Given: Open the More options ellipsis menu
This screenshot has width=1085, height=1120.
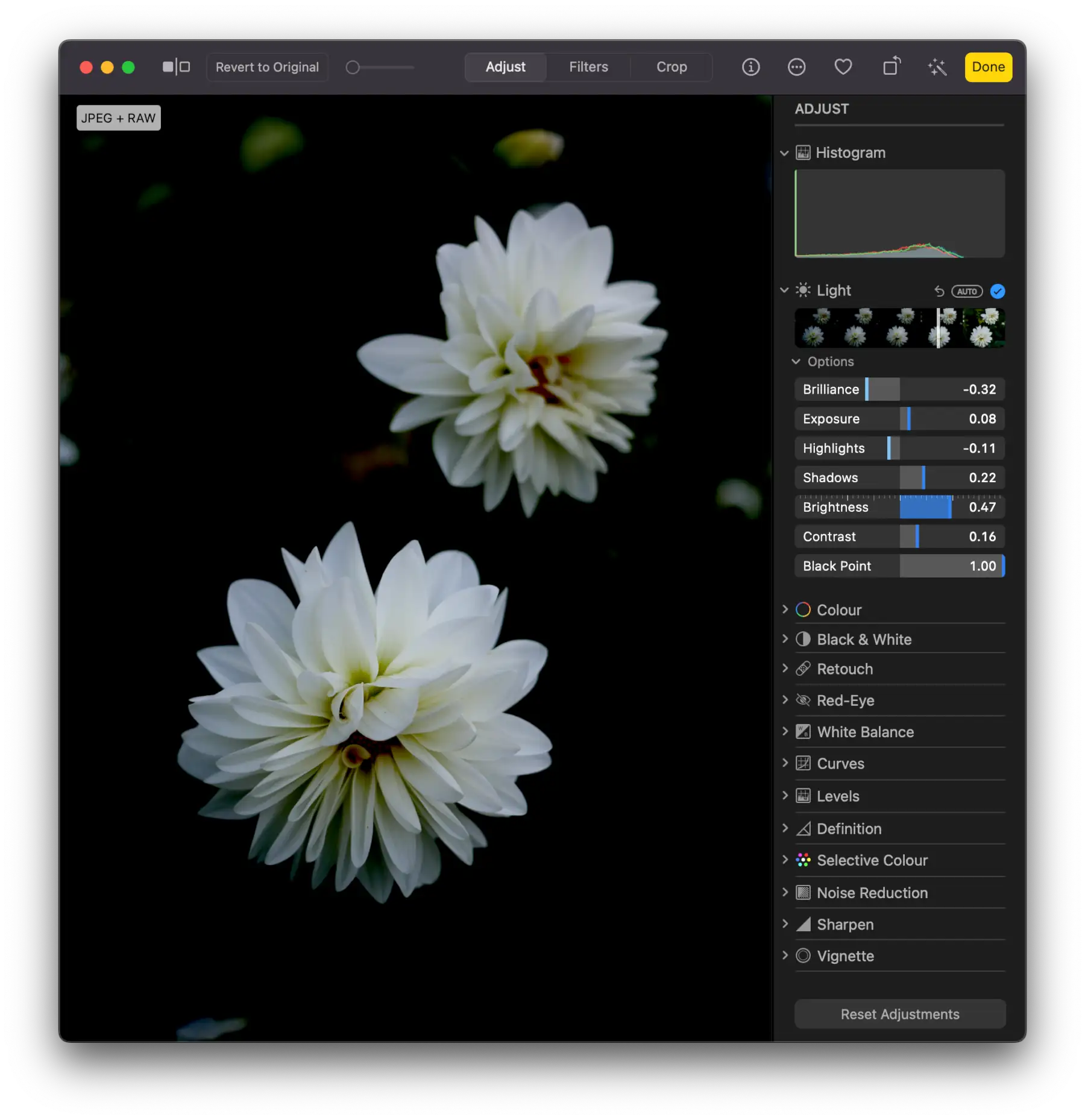Looking at the screenshot, I should [796, 67].
